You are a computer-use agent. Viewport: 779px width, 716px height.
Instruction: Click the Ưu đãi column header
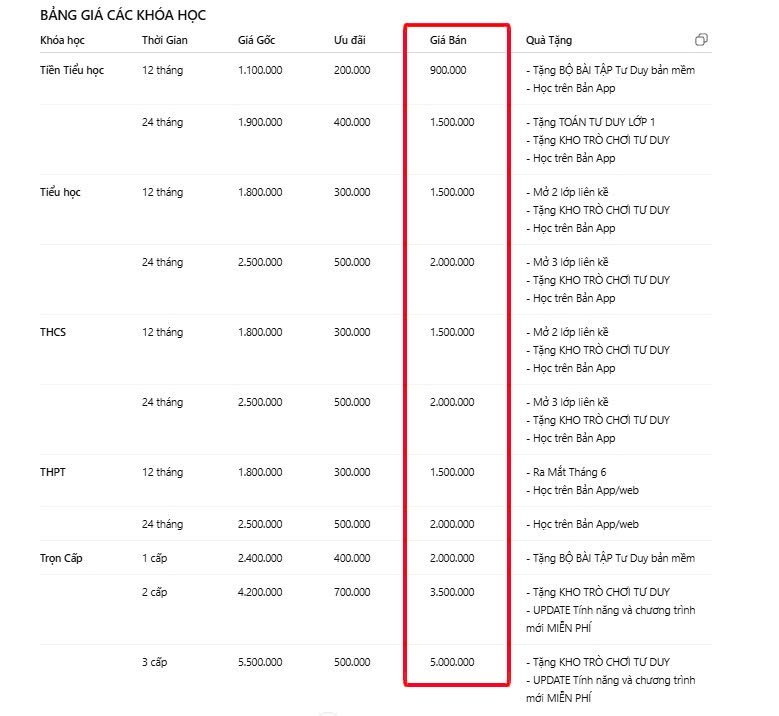349,40
